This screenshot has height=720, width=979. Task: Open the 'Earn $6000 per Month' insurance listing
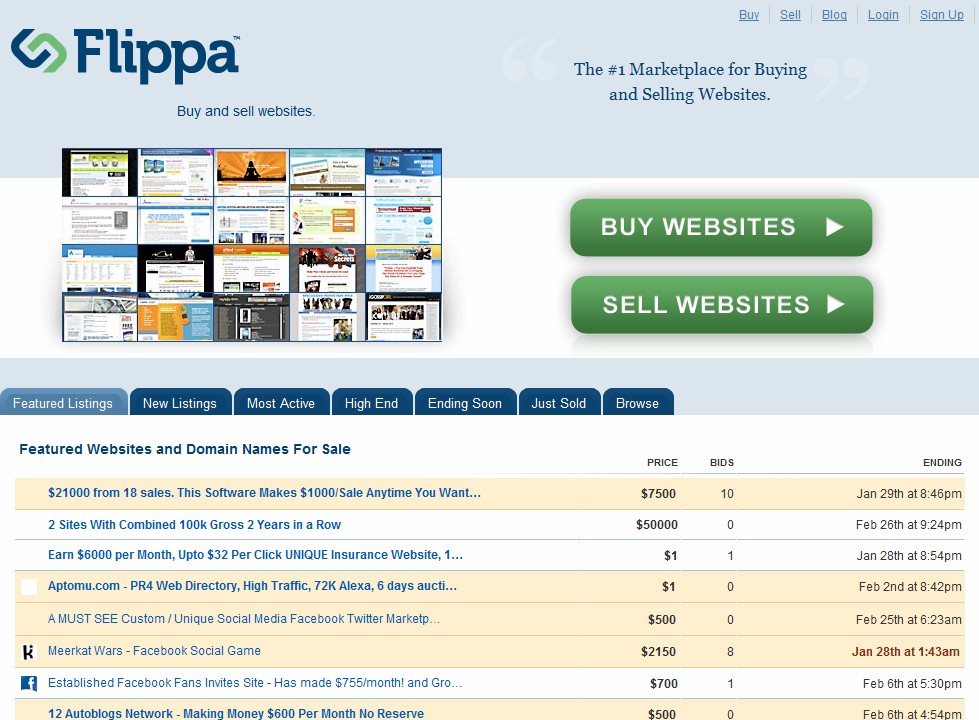pos(255,555)
